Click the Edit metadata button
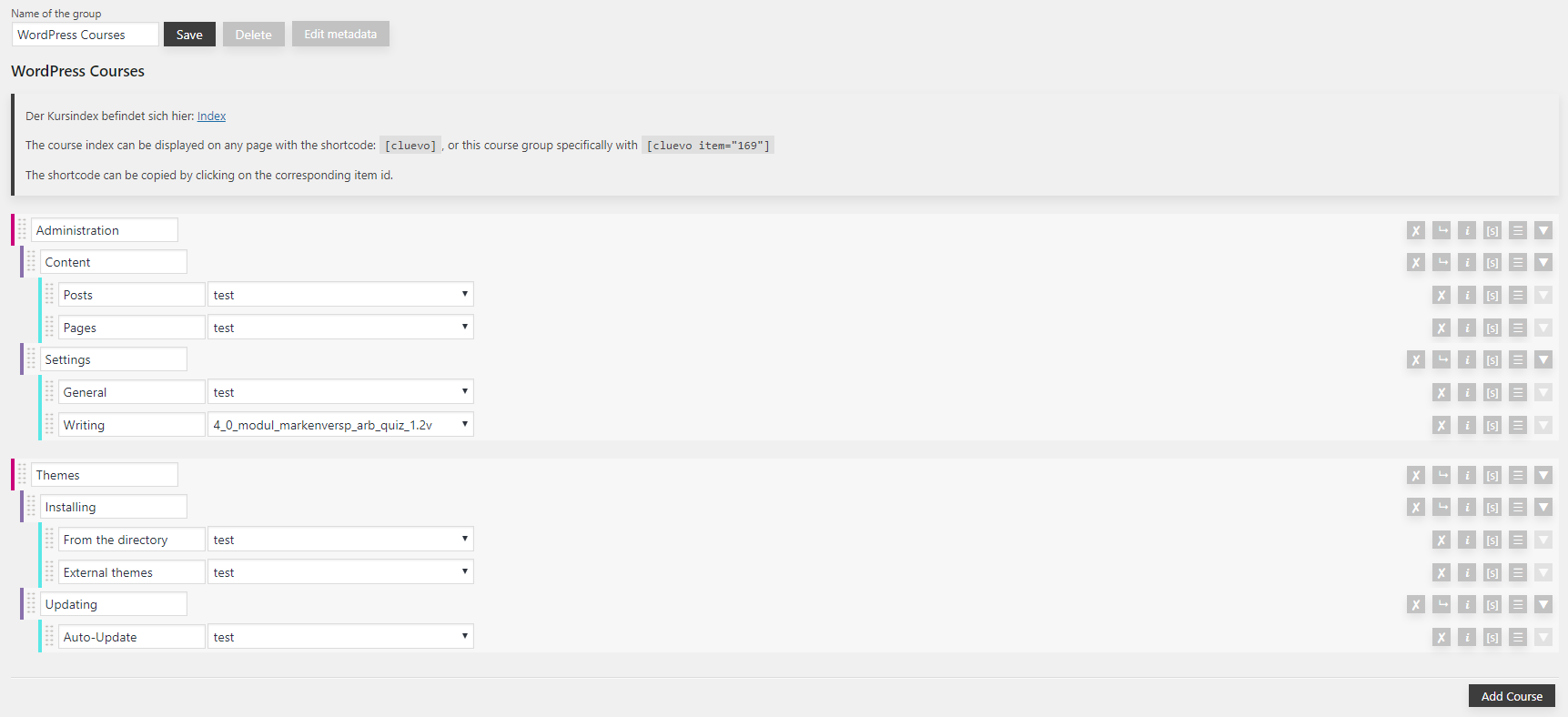The width and height of the screenshot is (1568, 717). 340,35
